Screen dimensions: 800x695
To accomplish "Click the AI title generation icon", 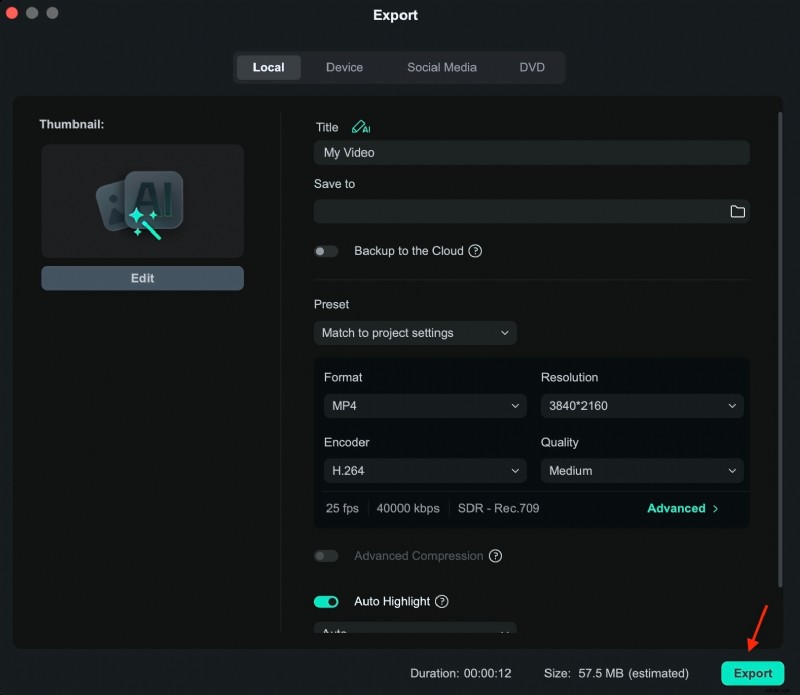I will (361, 127).
